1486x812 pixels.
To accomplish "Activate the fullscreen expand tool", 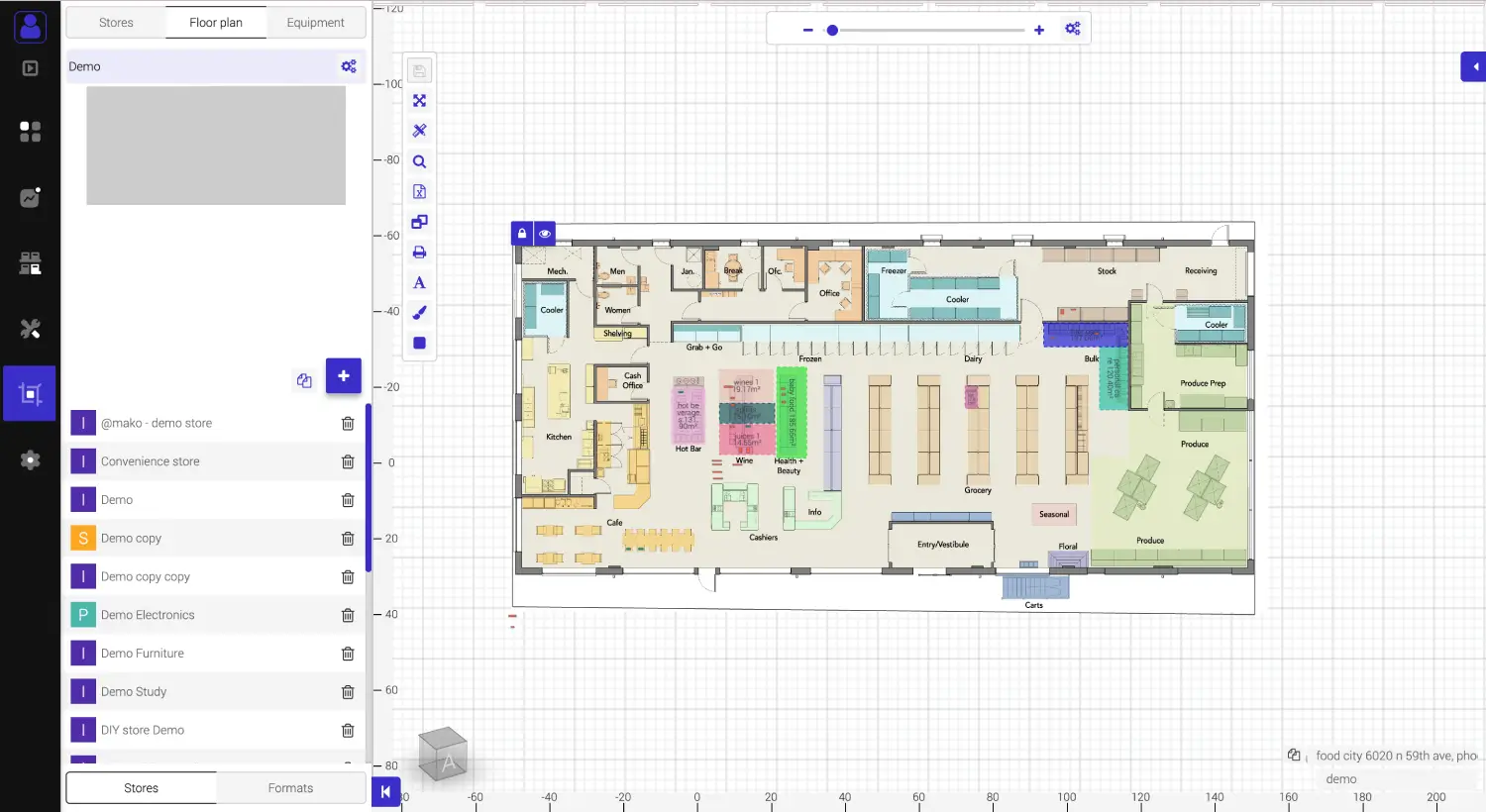I will click(x=419, y=100).
